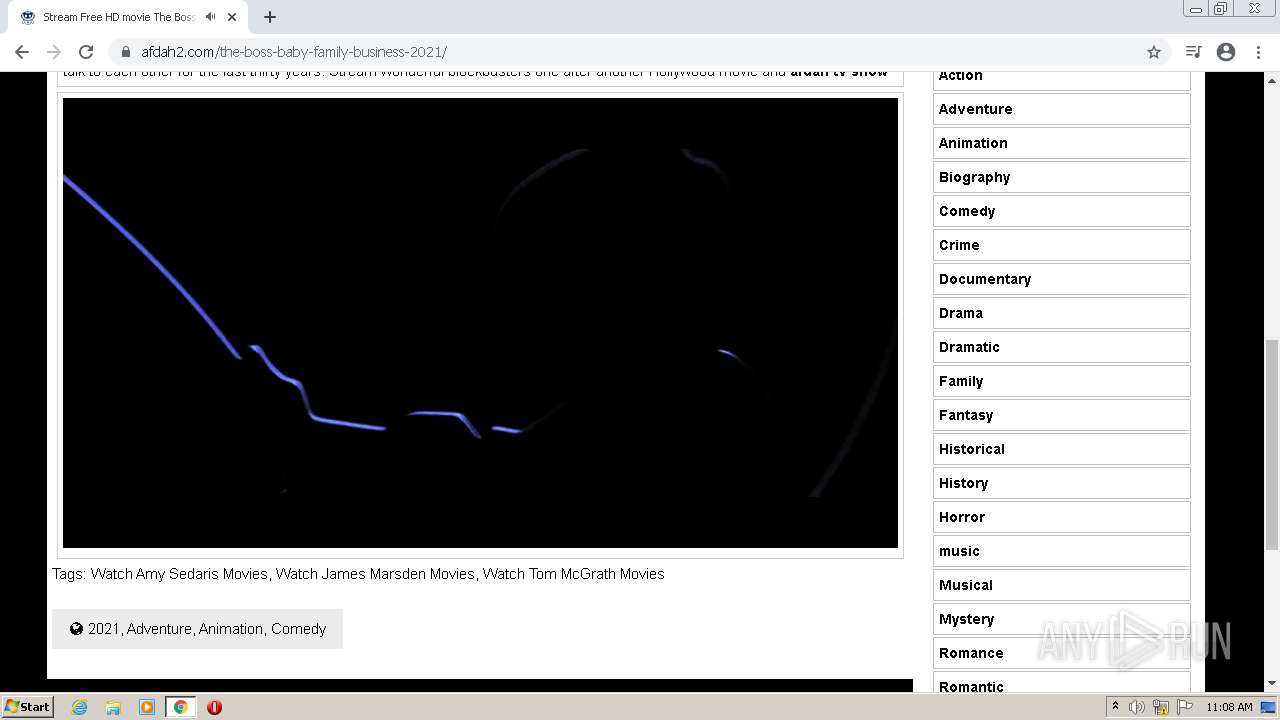Image resolution: width=1280 pixels, height=720 pixels.
Task: Click the browser forward arrow
Action: 54,52
